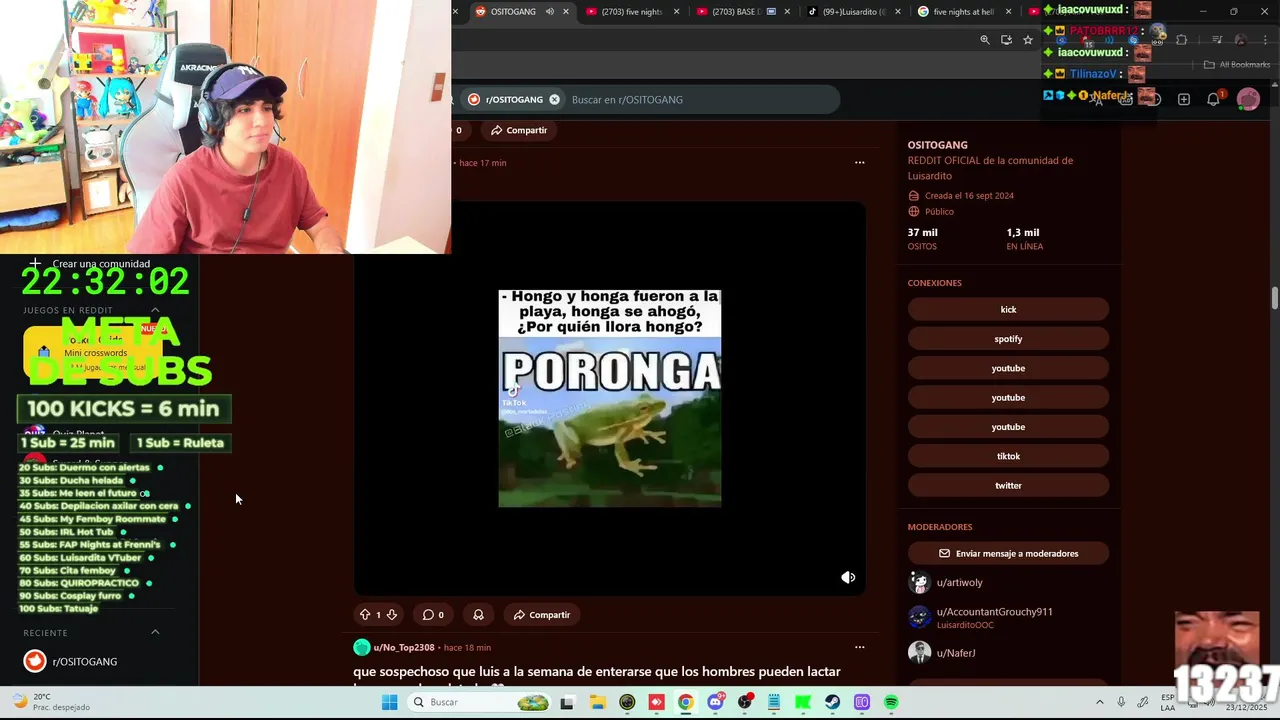This screenshot has height=720, width=1280.
Task: Open the Windows Start menu
Action: click(x=389, y=702)
